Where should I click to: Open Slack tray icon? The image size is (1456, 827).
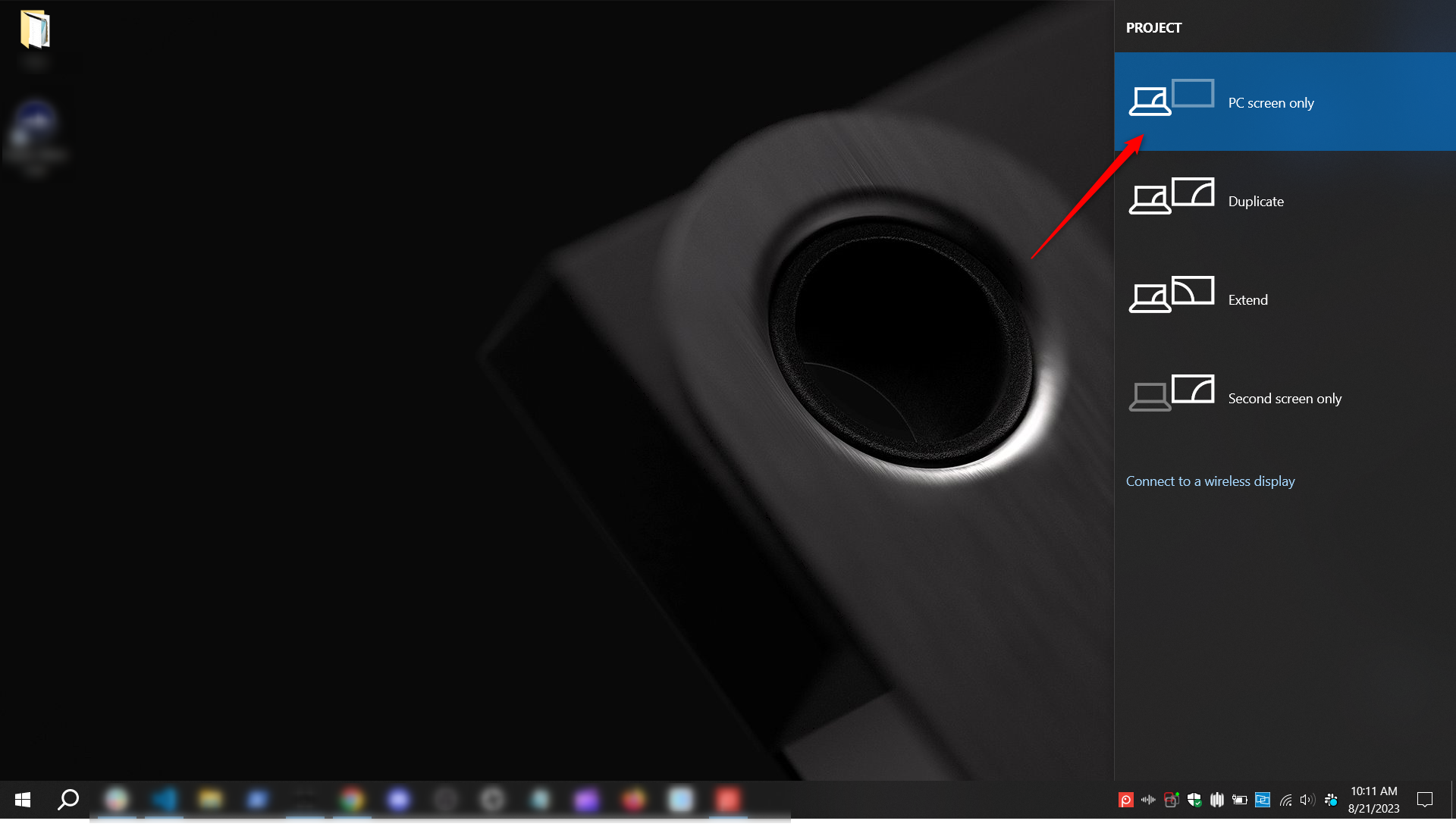coord(1331,800)
